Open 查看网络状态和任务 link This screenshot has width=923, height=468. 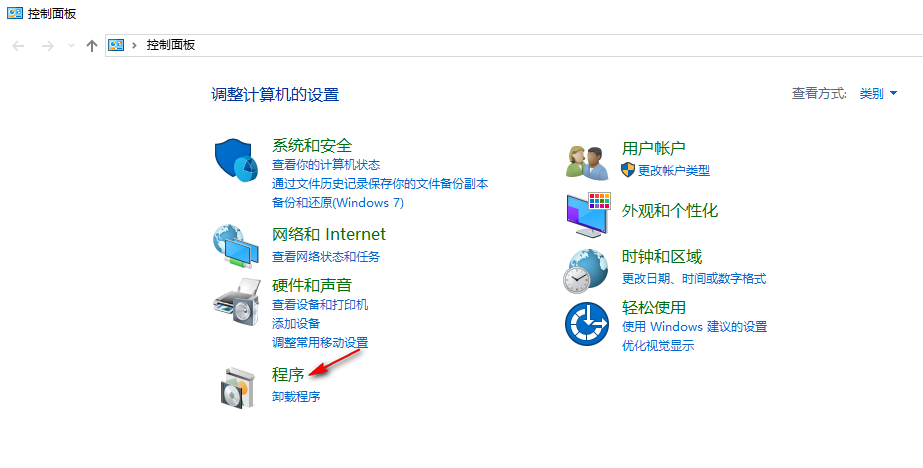326,256
